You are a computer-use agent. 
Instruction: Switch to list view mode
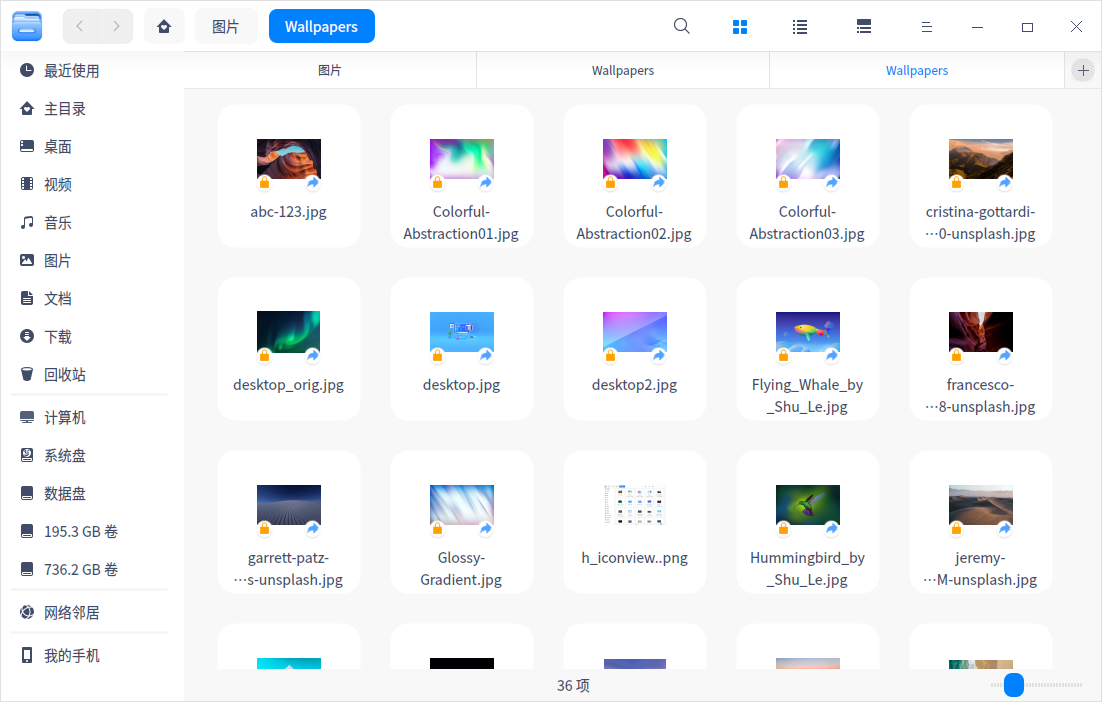point(800,27)
